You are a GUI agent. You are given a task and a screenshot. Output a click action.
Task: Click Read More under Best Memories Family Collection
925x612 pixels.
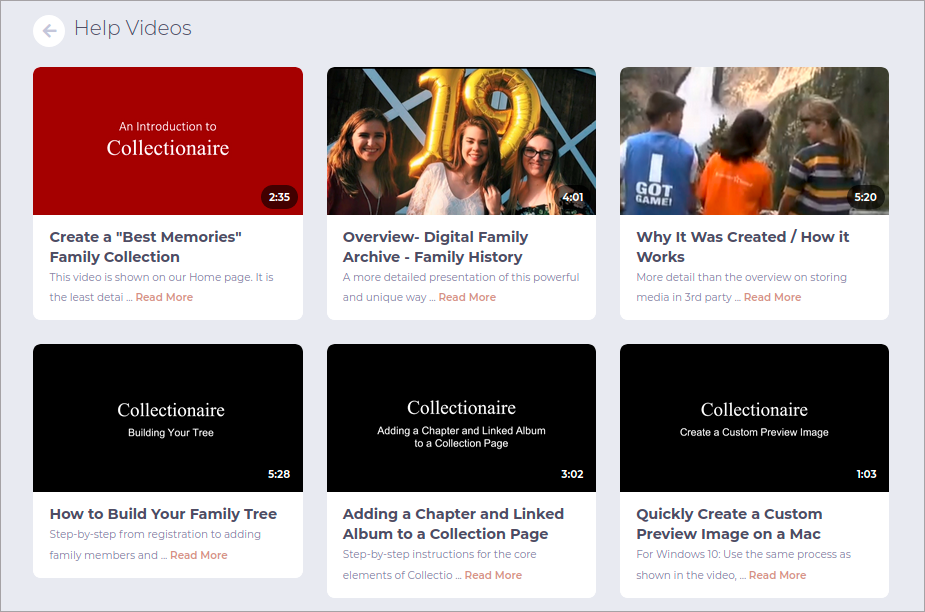[x=164, y=297]
